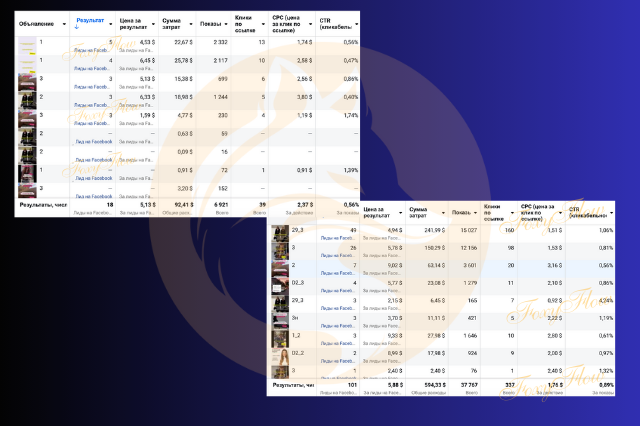Select total cost per result 5,88 $ in lower table
640x426 pixels.
[x=395, y=385]
